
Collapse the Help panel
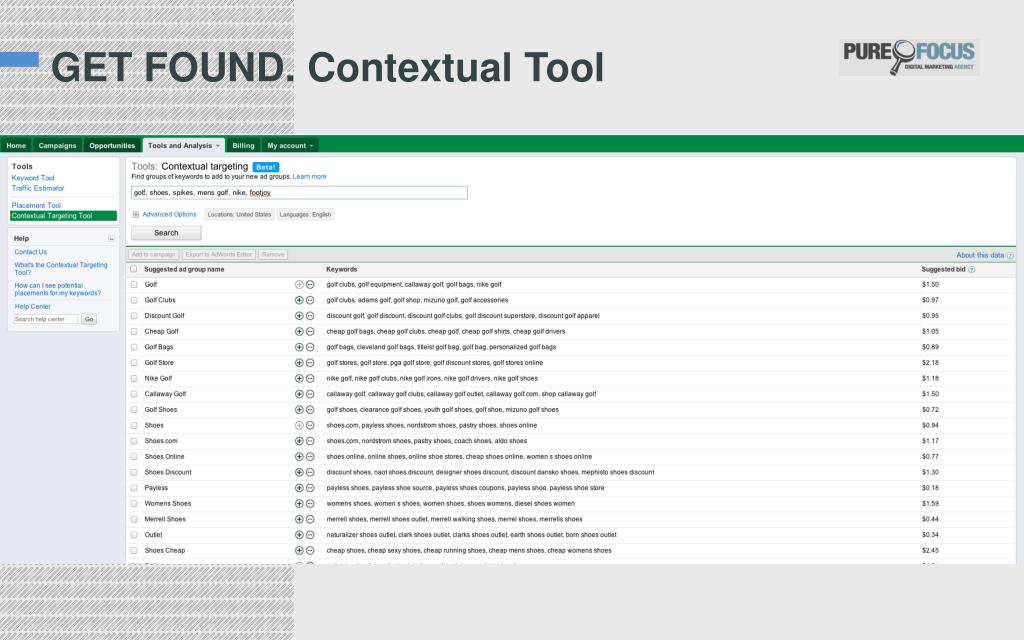coord(111,239)
